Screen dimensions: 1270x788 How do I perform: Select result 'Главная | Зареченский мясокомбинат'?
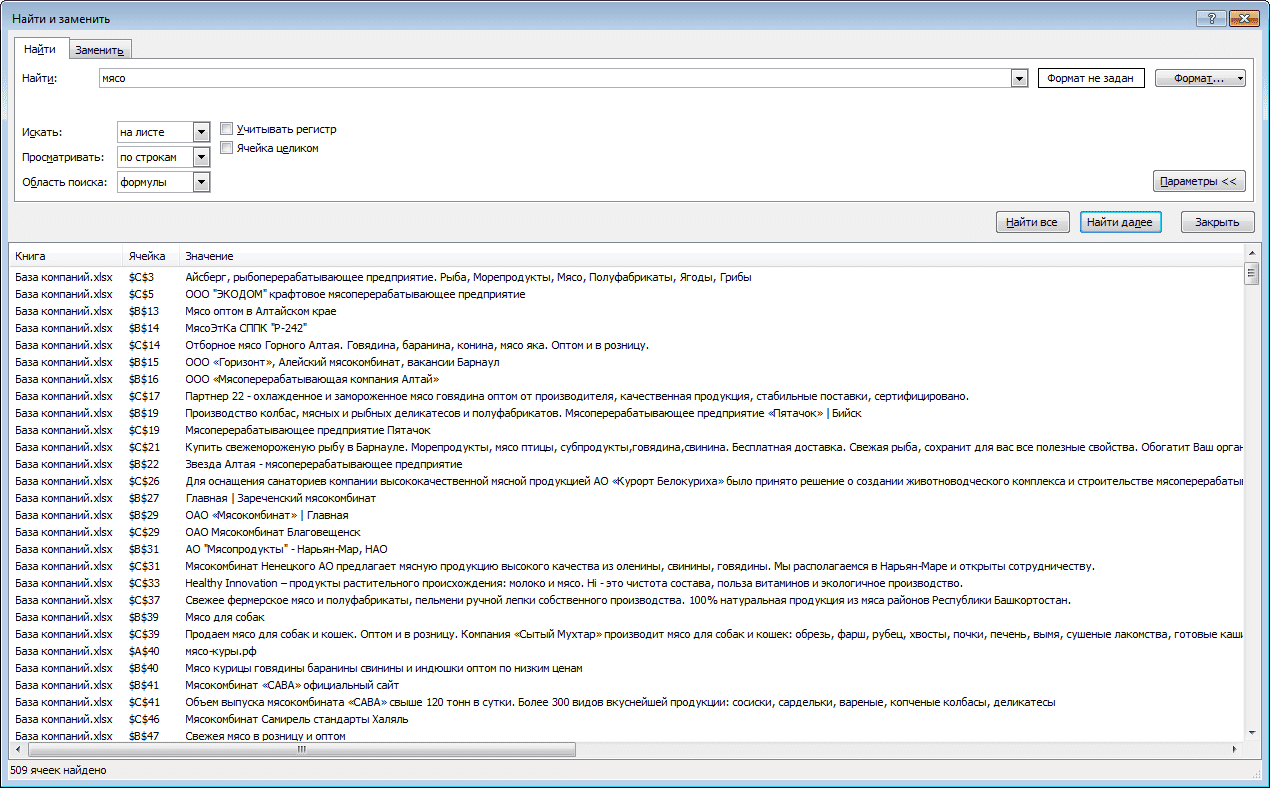pos(626,498)
